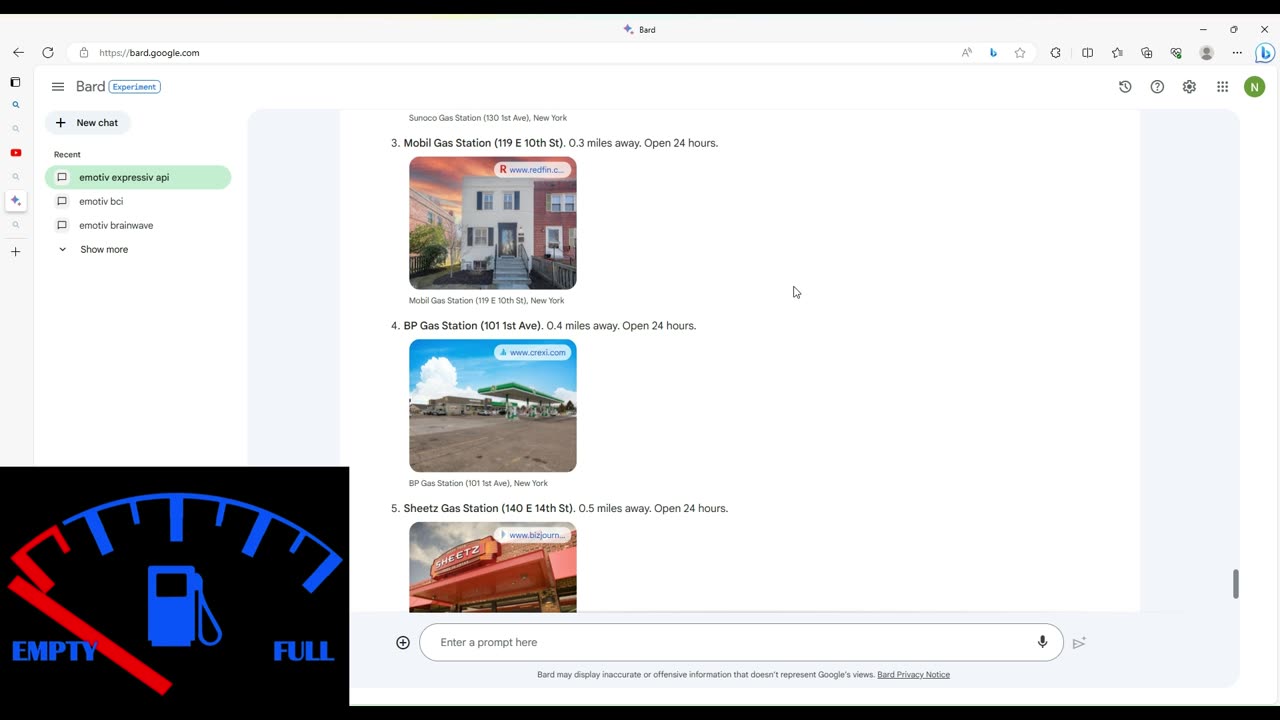Open the Bing Copilot sidebar button
Image resolution: width=1280 pixels, height=720 pixels.
click(x=1265, y=53)
